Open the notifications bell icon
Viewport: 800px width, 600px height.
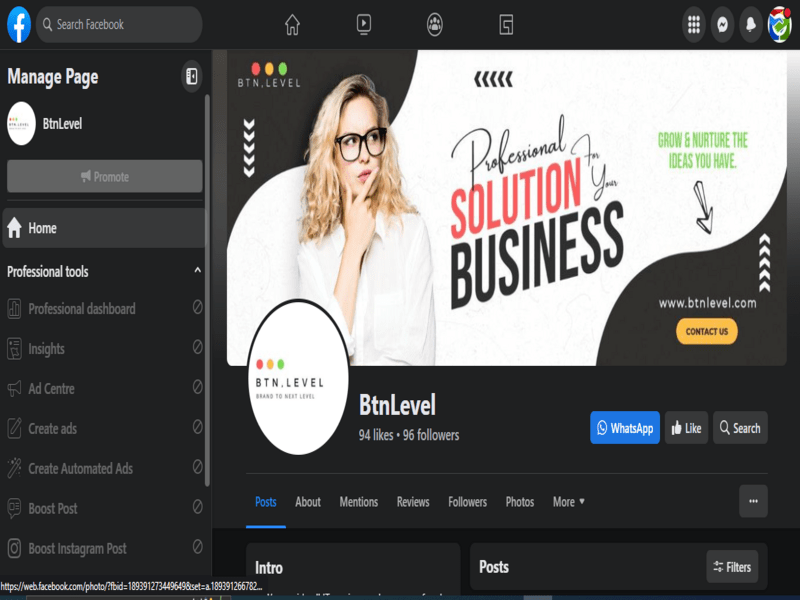click(x=750, y=25)
